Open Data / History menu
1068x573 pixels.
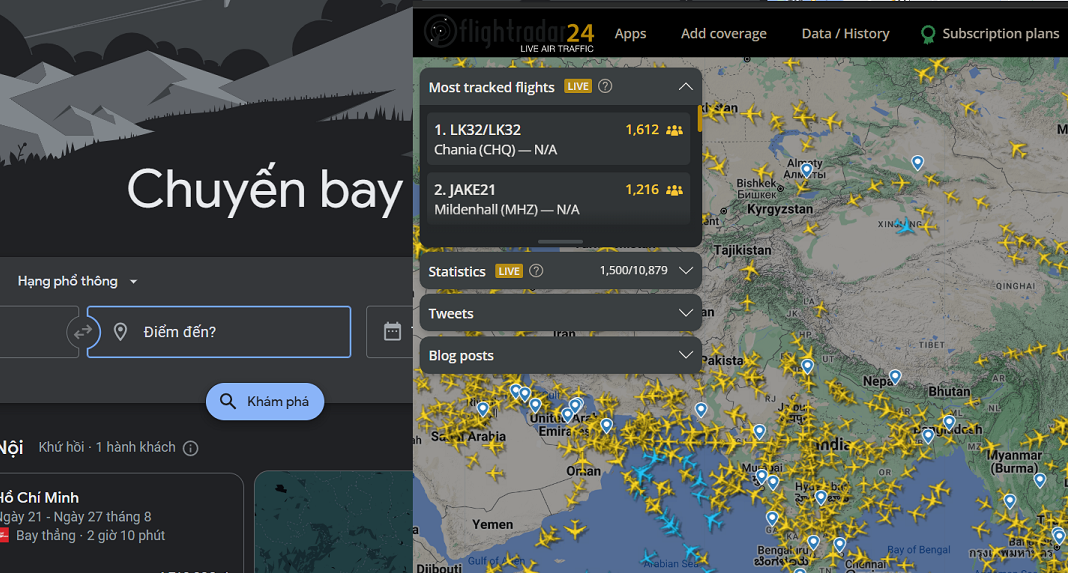coord(845,33)
